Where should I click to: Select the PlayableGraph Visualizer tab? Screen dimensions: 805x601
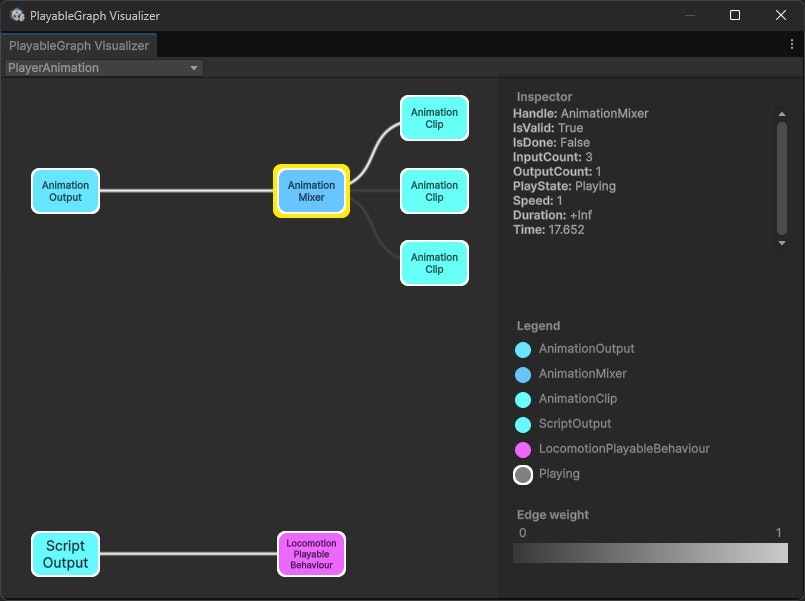click(80, 45)
